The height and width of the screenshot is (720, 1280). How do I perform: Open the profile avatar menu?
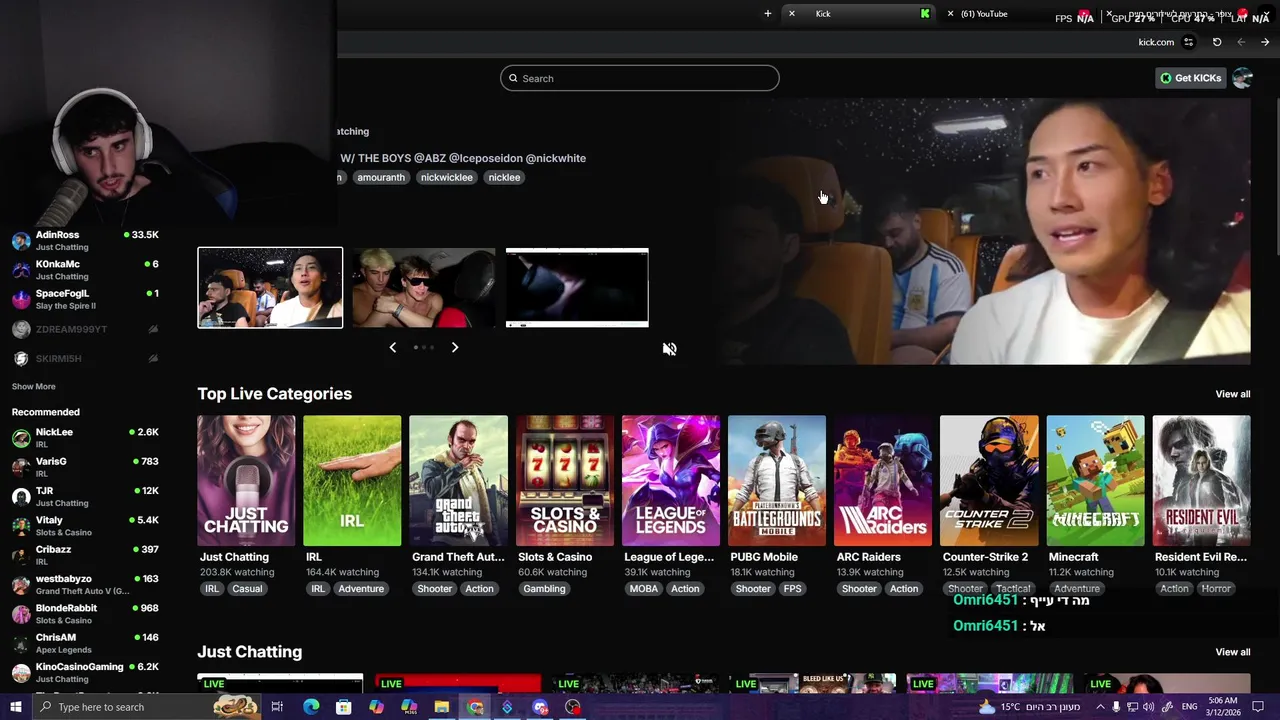click(x=1242, y=78)
